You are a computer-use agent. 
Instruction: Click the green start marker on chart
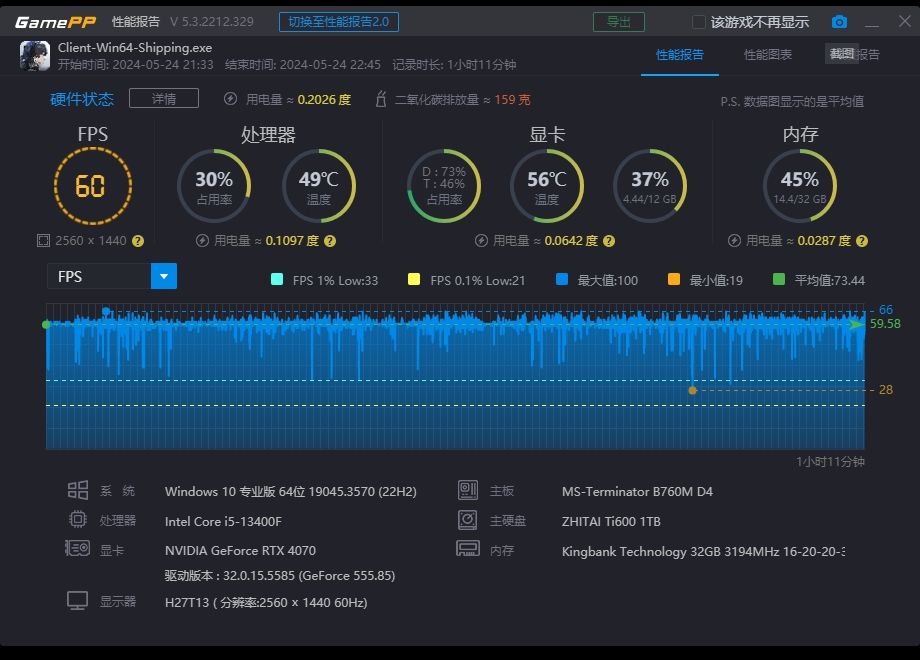tap(46, 324)
